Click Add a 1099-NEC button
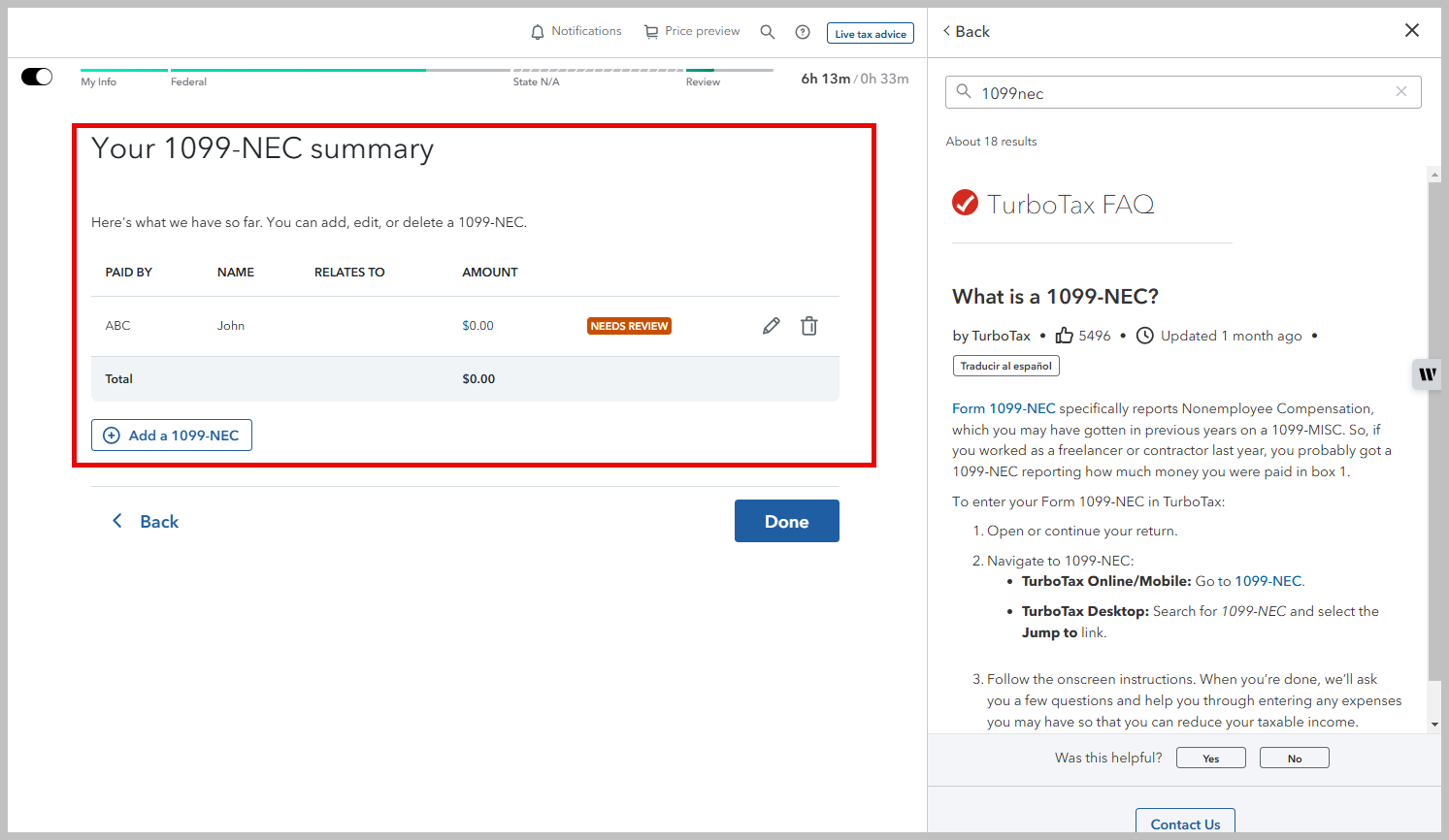 click(172, 436)
